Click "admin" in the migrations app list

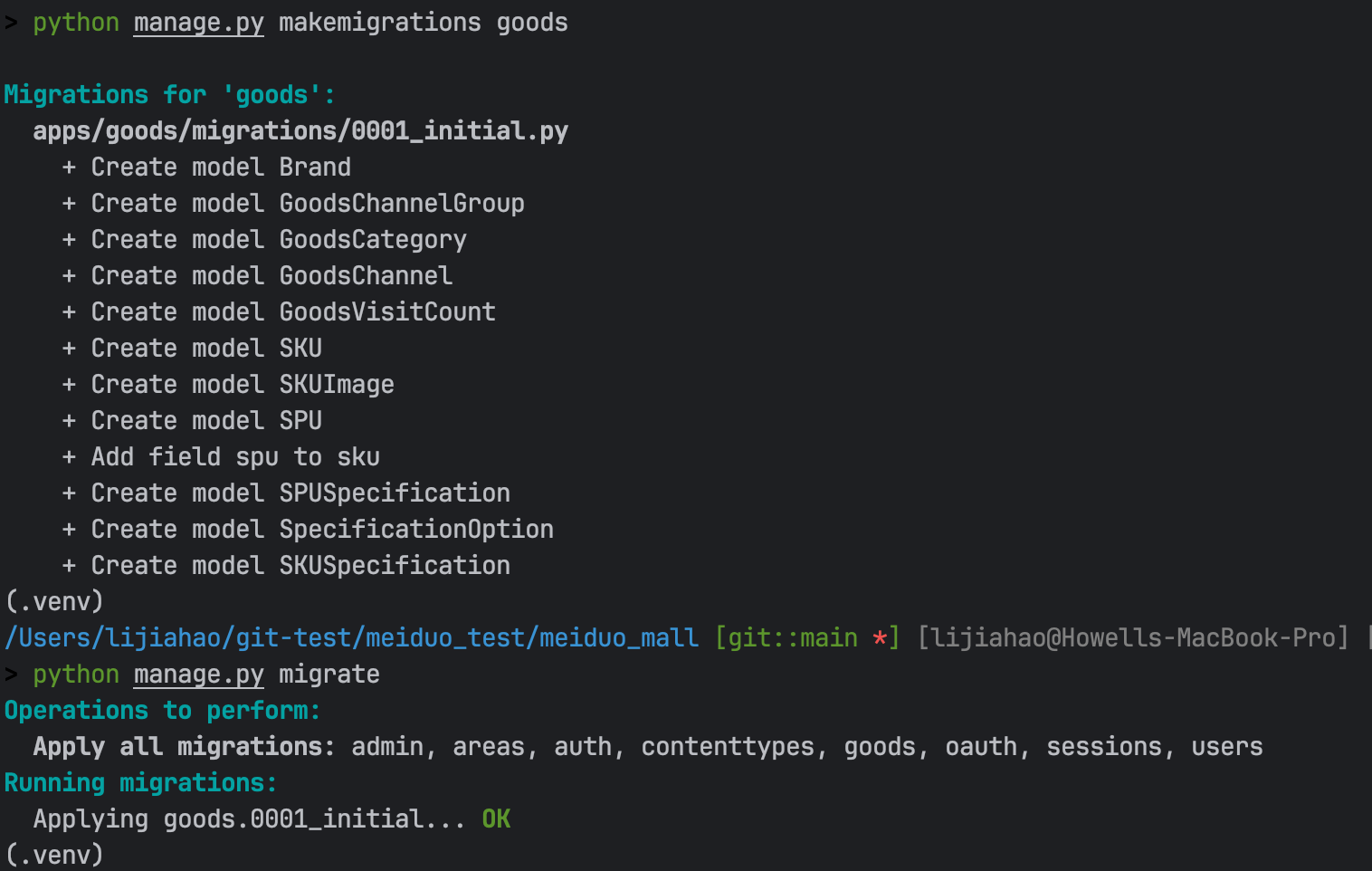pos(387,747)
